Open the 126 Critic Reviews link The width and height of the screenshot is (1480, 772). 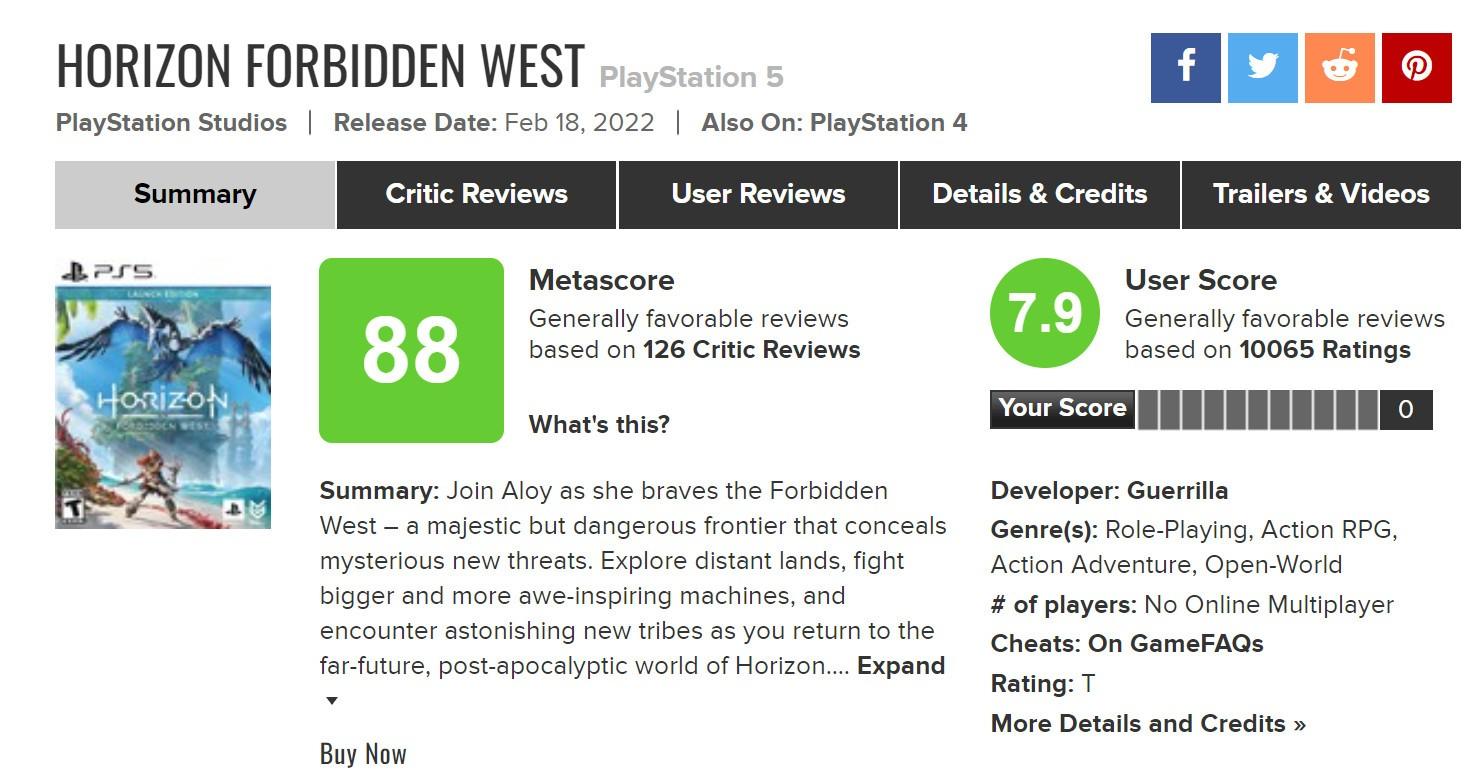pyautogui.click(x=751, y=350)
